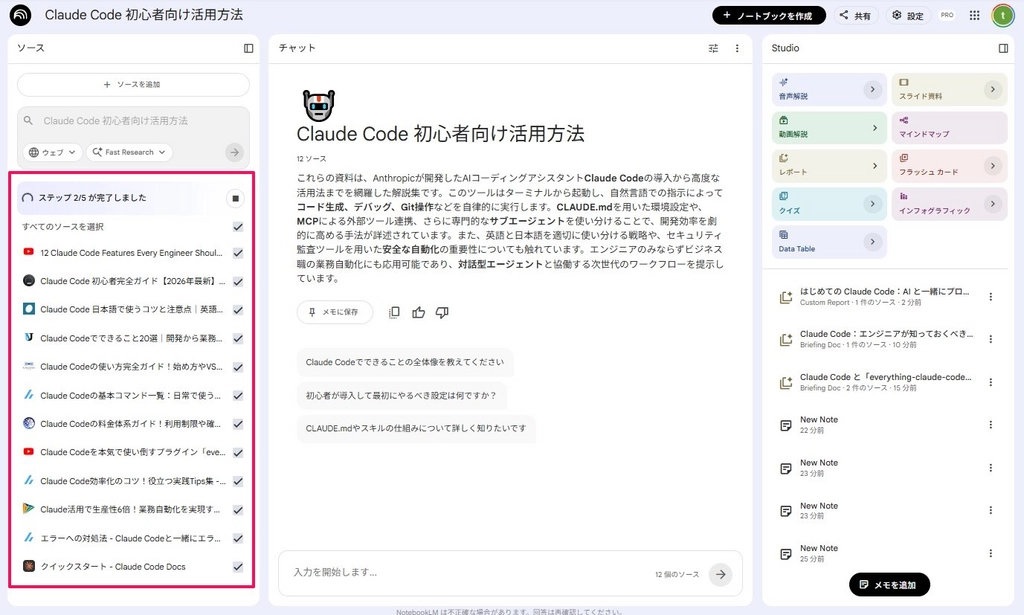Viewport: 1024px width, 615px height.
Task: Expand the Data Table options chevron
Action: [x=872, y=242]
